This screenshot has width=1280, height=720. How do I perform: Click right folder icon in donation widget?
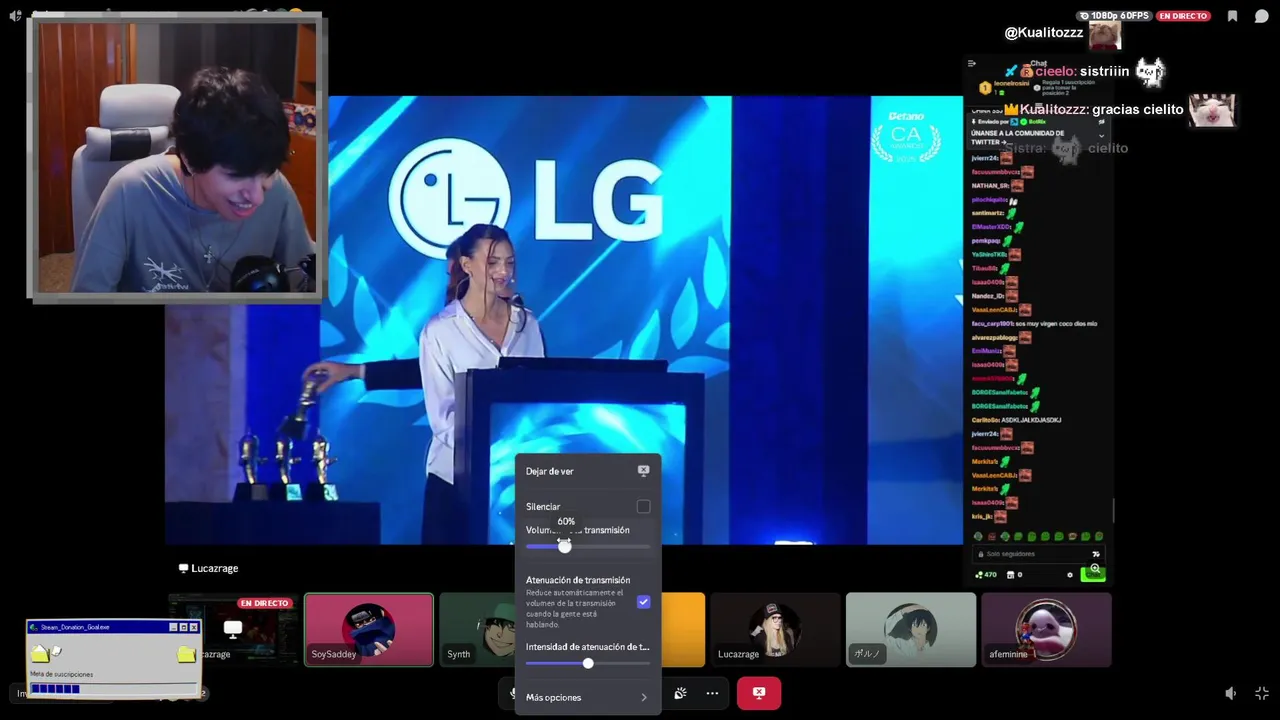coord(186,654)
